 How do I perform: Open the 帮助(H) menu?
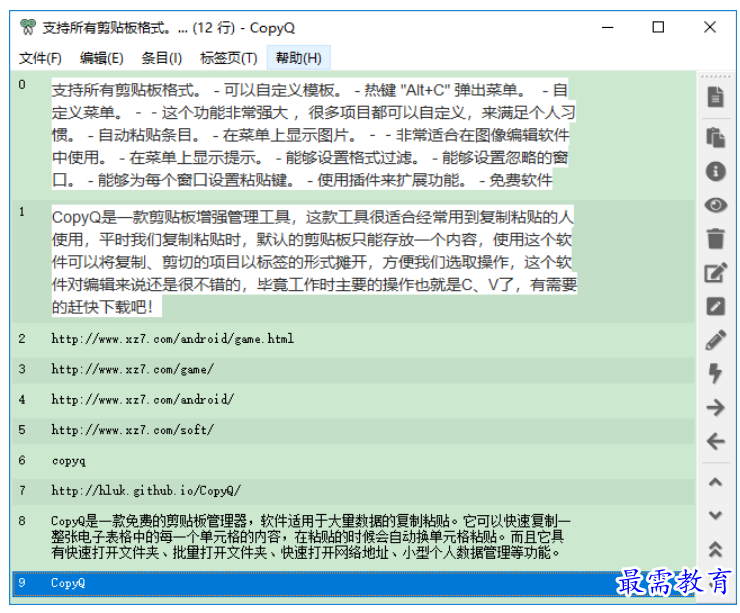(298, 58)
